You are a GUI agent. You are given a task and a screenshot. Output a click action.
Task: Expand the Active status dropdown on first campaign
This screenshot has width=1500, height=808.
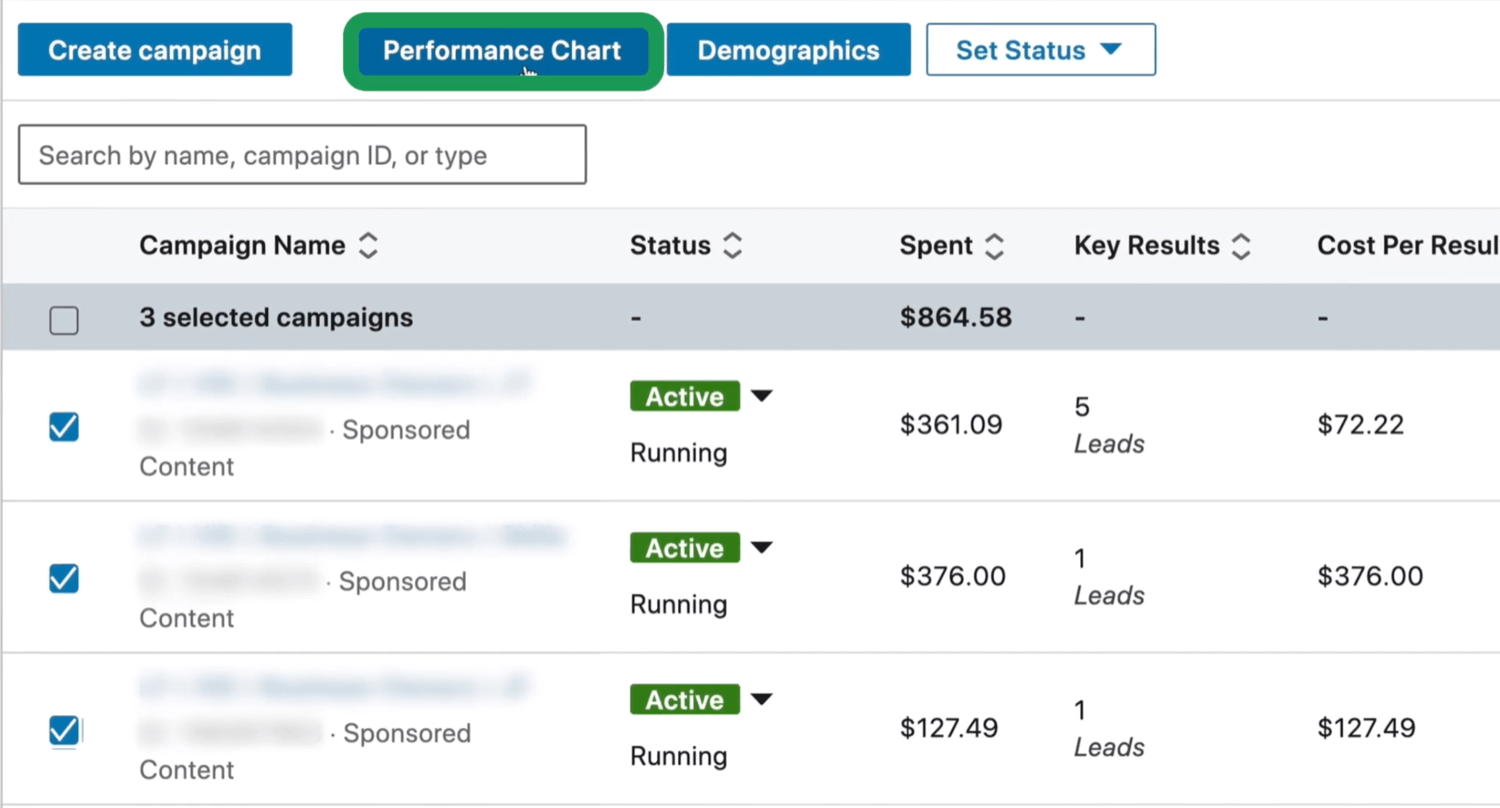(x=761, y=396)
